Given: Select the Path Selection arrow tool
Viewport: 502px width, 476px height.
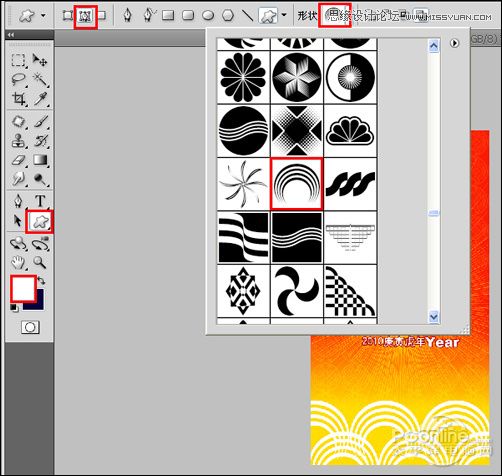Looking at the screenshot, I should pyautogui.click(x=18, y=221).
